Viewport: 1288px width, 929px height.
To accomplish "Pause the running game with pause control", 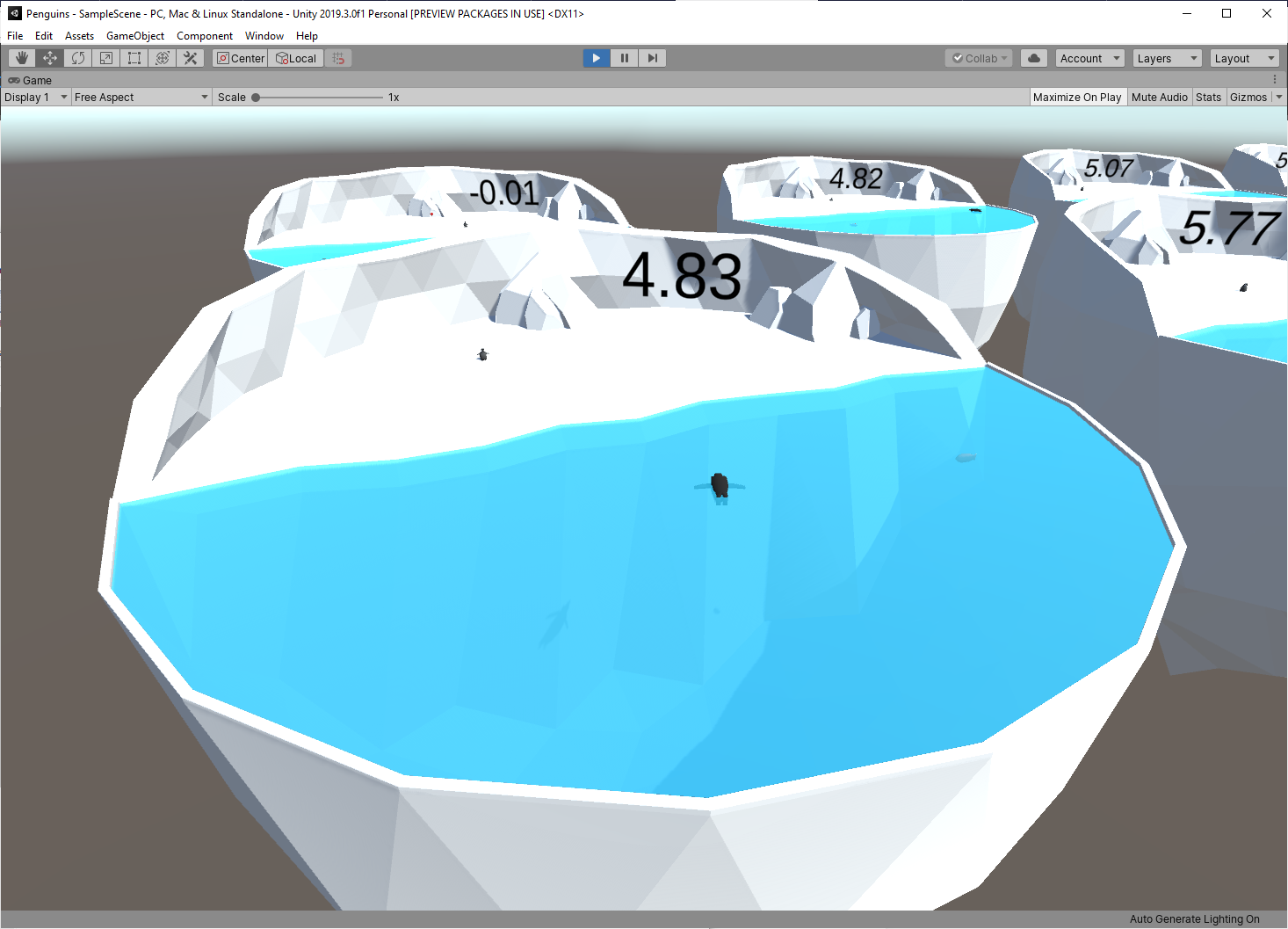I will point(624,57).
